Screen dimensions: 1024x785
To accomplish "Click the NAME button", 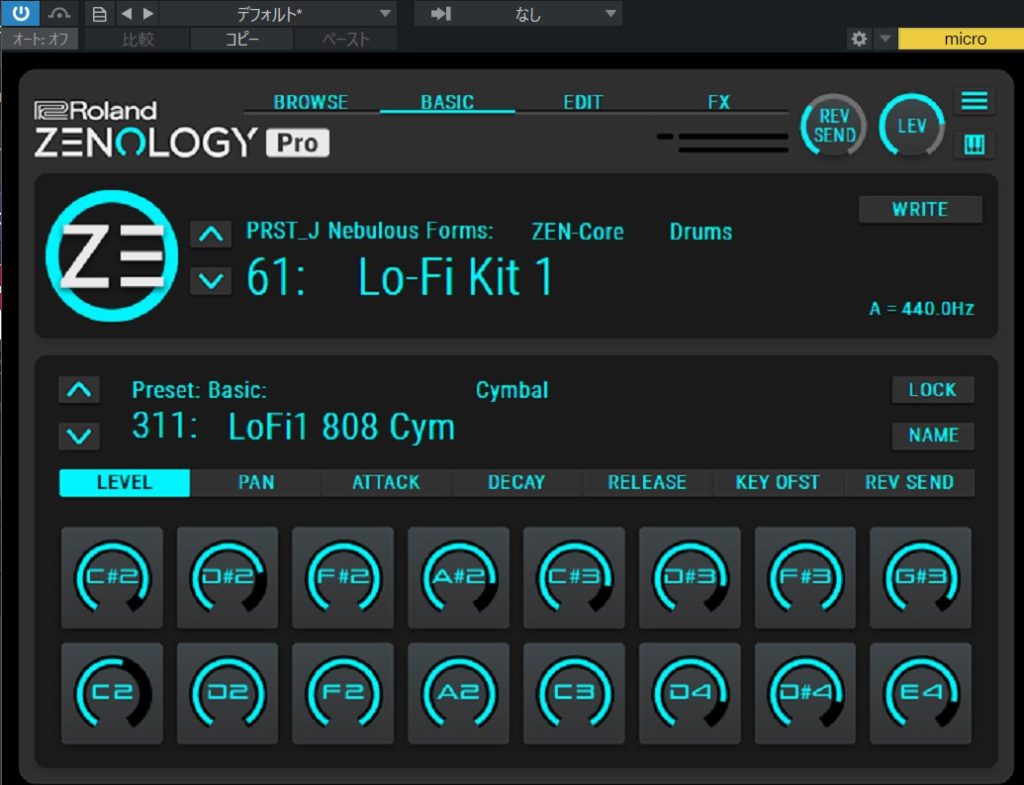I will [x=932, y=435].
